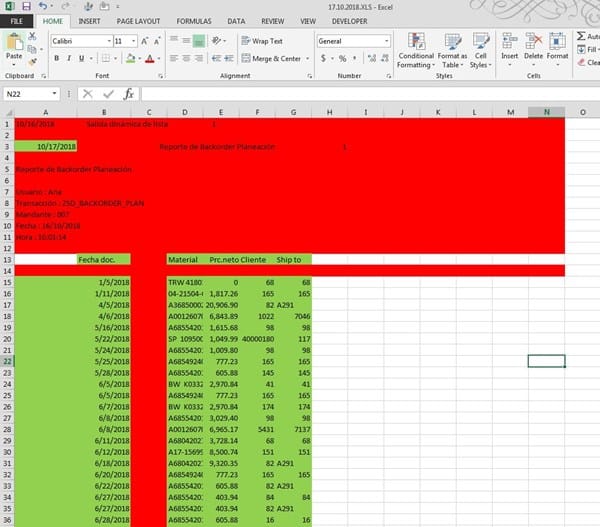The width and height of the screenshot is (600, 527).
Task: Toggle the Comma Style button
Action: point(355,58)
